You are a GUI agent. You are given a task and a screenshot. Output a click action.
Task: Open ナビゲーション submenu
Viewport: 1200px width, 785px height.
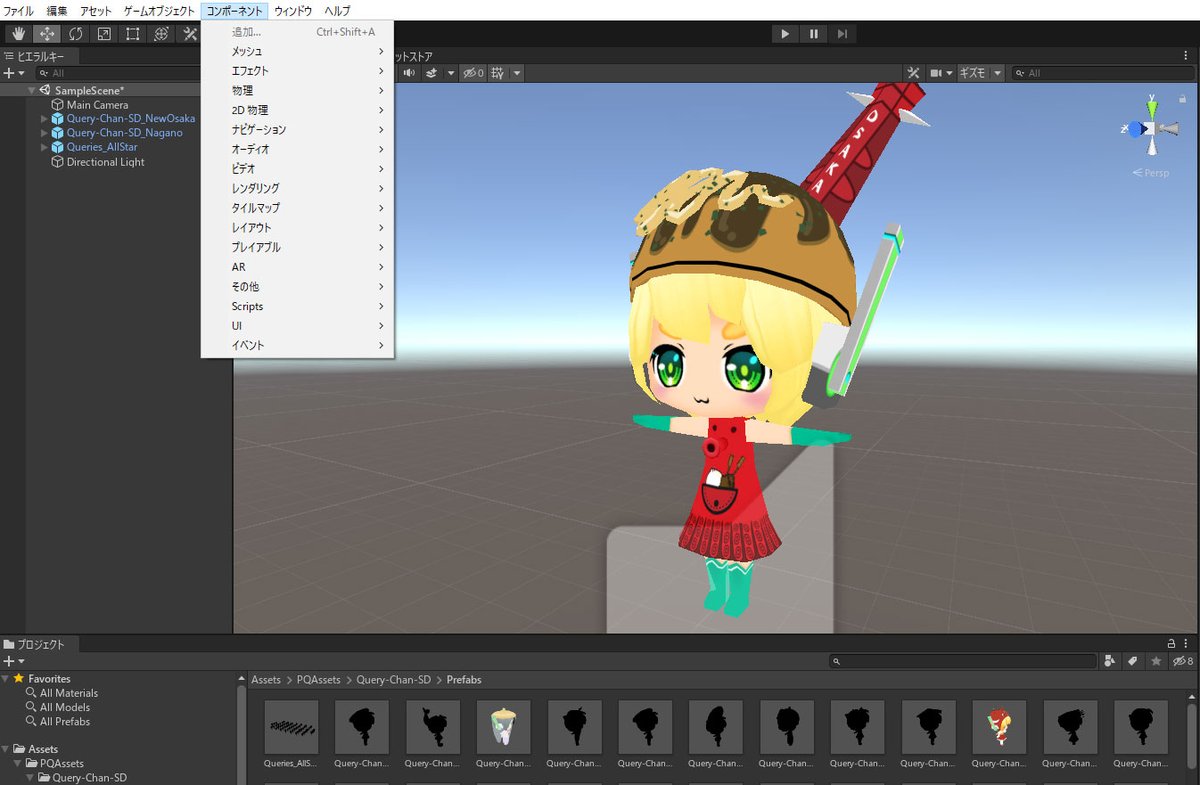pyautogui.click(x=297, y=130)
